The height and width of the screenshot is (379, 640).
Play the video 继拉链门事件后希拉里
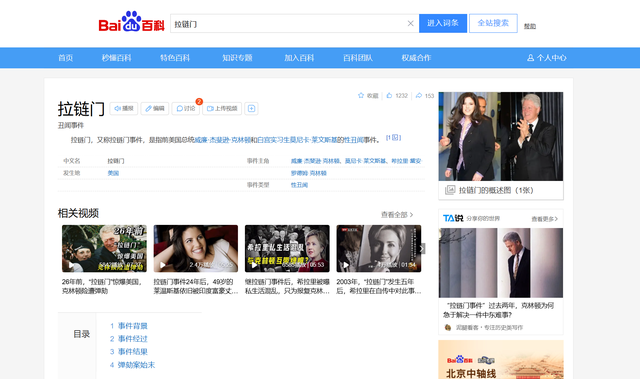287,248
